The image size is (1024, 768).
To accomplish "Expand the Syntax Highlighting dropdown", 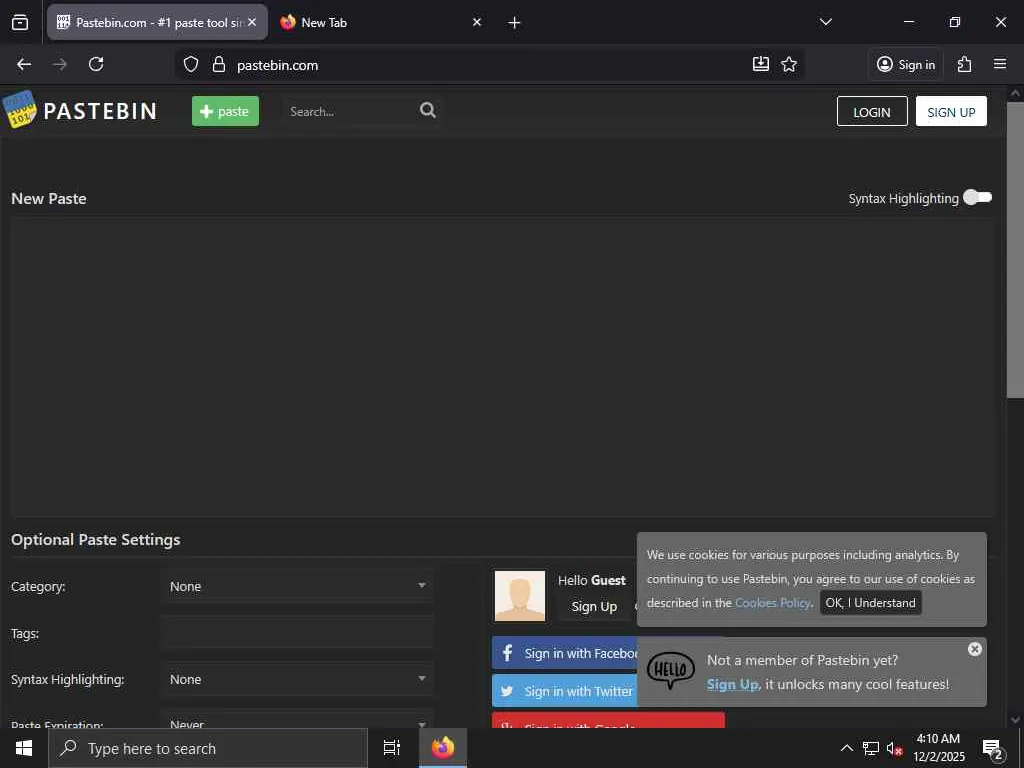I will coord(297,679).
